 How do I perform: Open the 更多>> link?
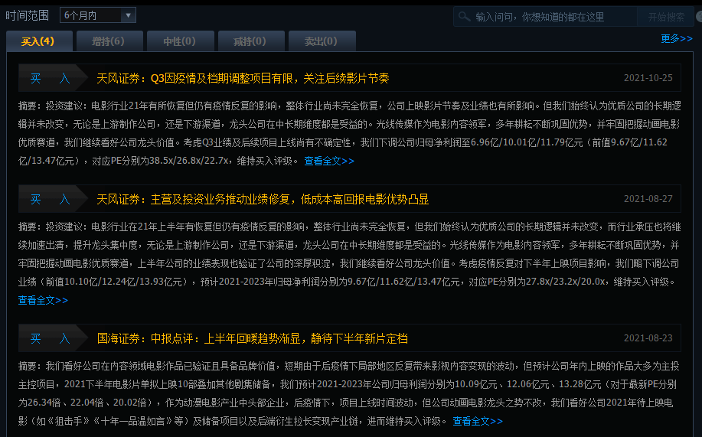click(676, 39)
